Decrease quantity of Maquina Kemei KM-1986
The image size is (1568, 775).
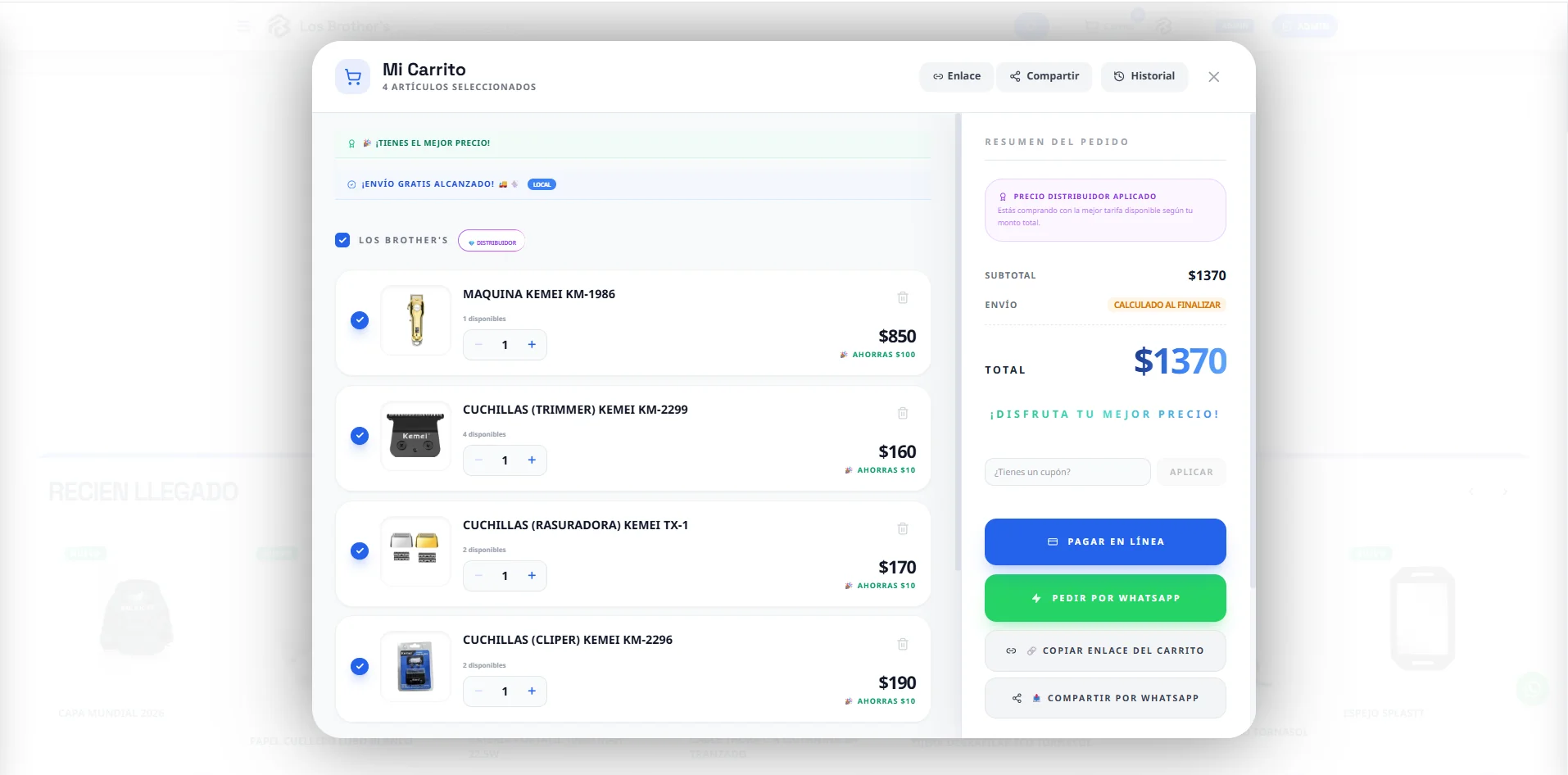point(478,345)
